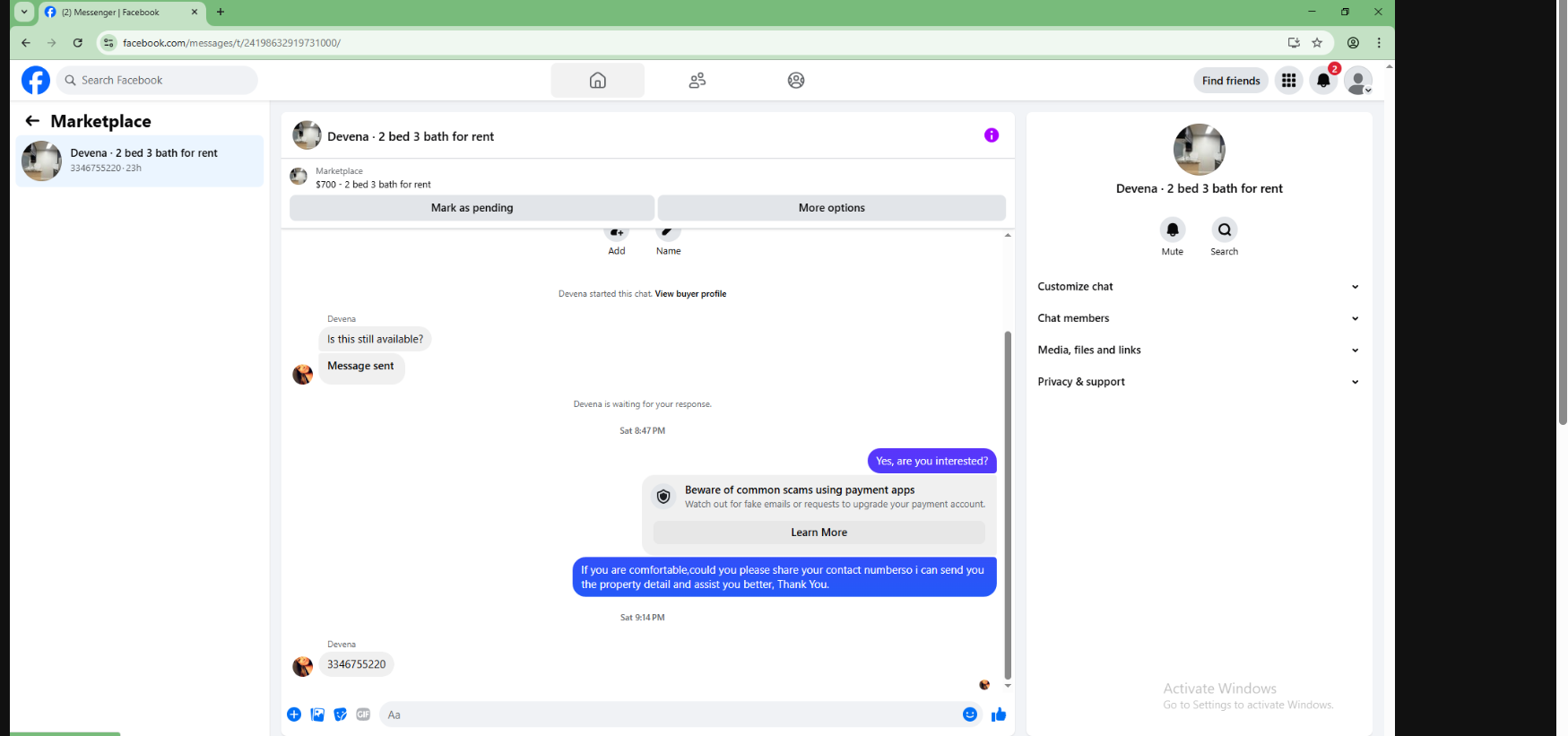The image size is (1568, 736).
Task: Click Mark as pending button
Action: coord(472,208)
